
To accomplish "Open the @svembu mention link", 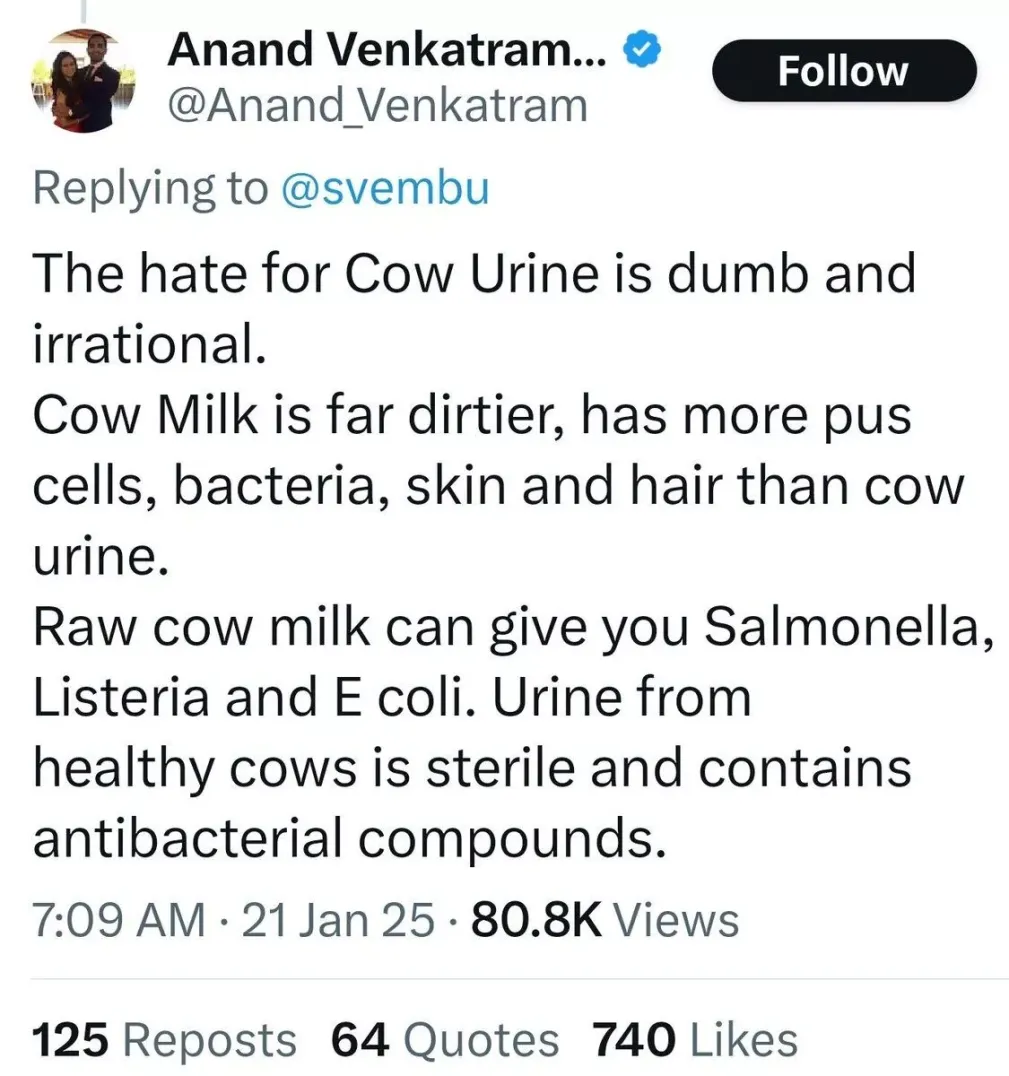I will (386, 187).
